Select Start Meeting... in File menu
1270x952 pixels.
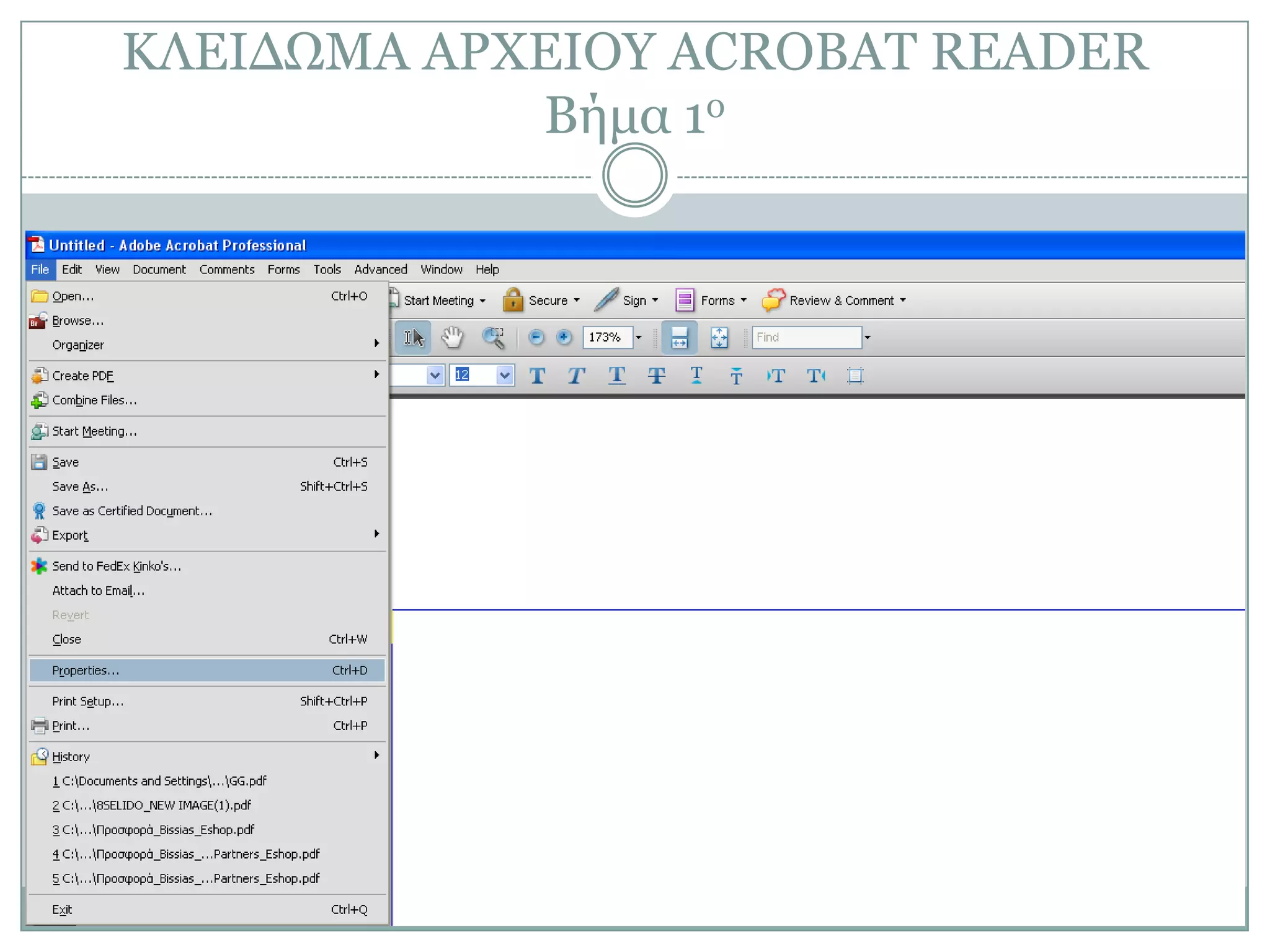[207, 431]
